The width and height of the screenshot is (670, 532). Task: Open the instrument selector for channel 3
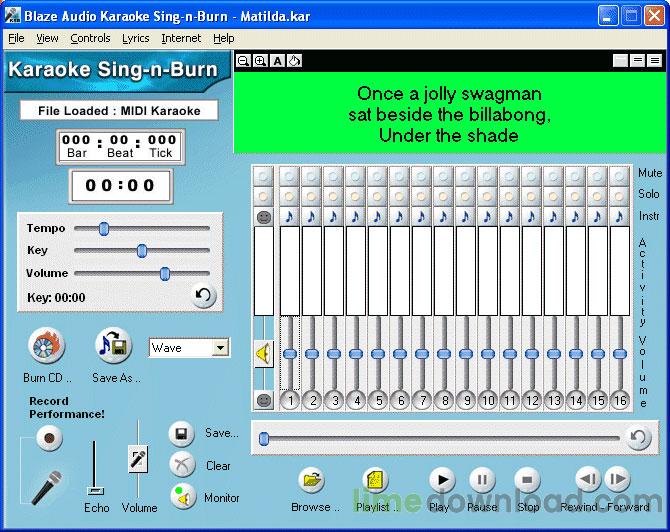pos(333,215)
